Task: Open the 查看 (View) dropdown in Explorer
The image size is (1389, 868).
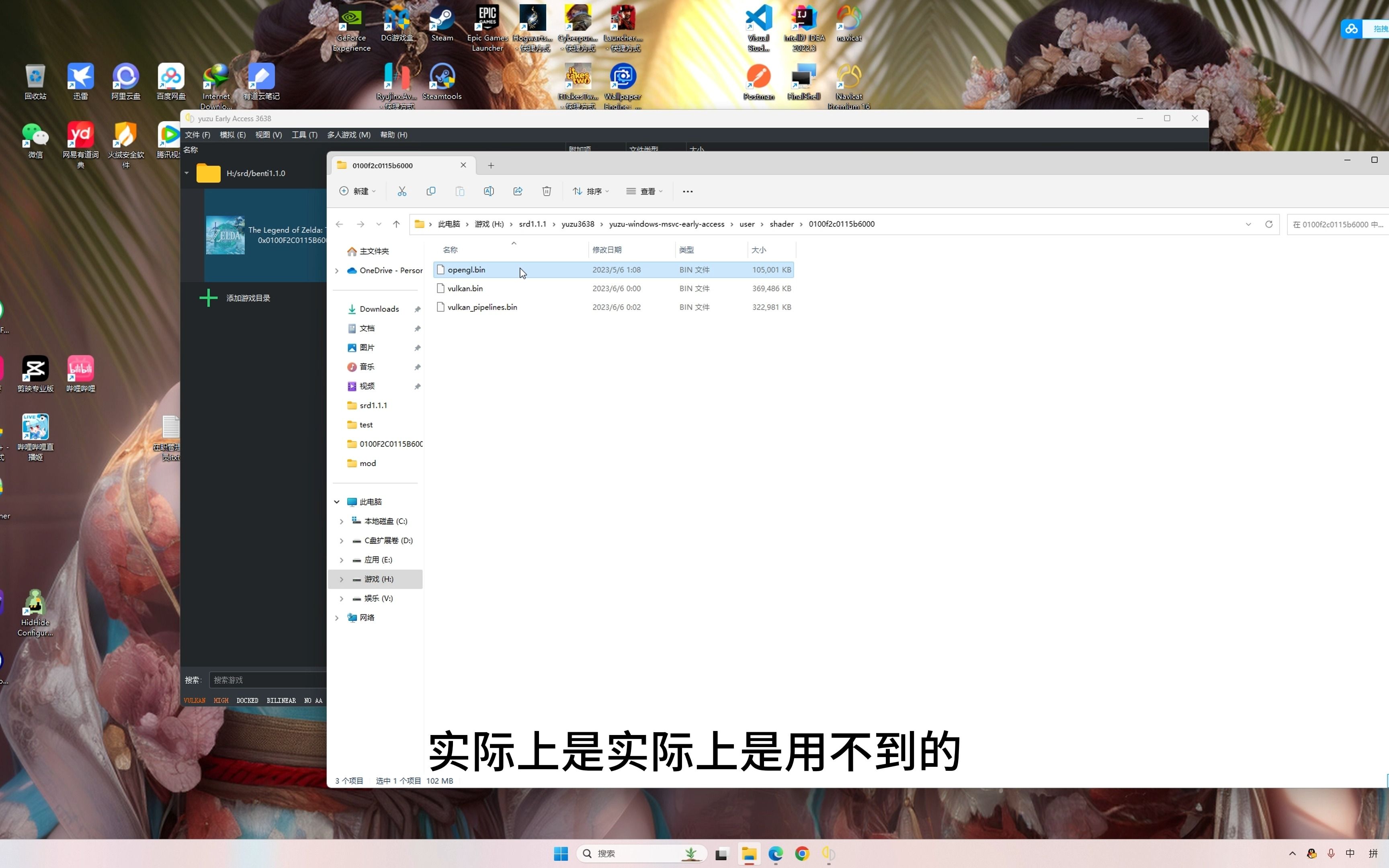Action: click(x=645, y=191)
